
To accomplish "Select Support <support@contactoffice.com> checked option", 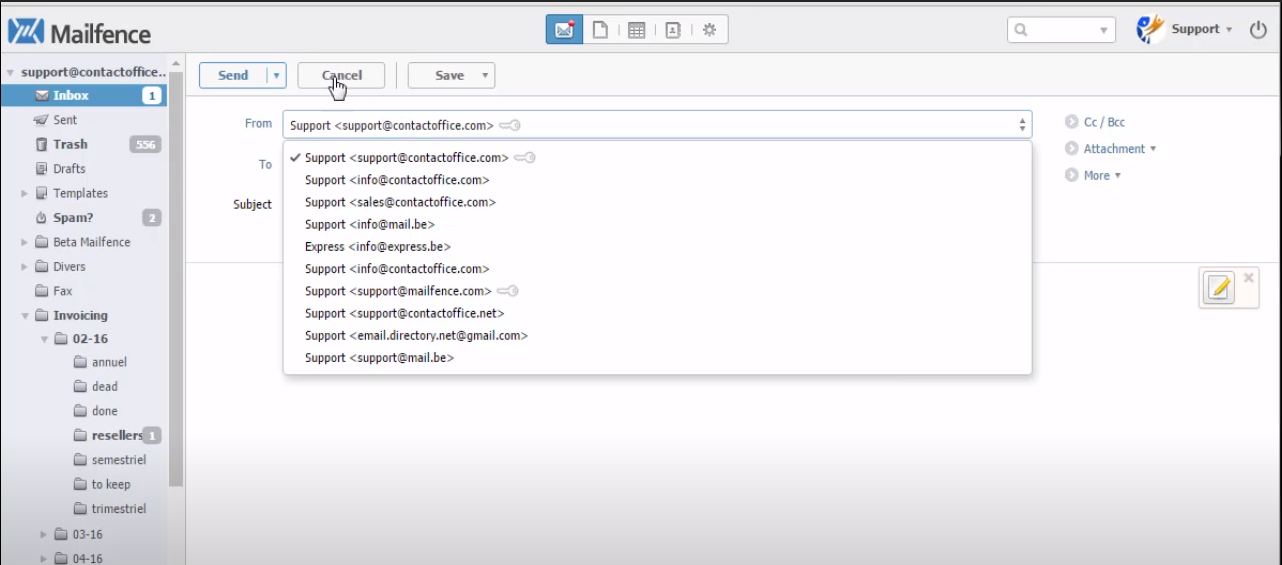I will click(657, 158).
